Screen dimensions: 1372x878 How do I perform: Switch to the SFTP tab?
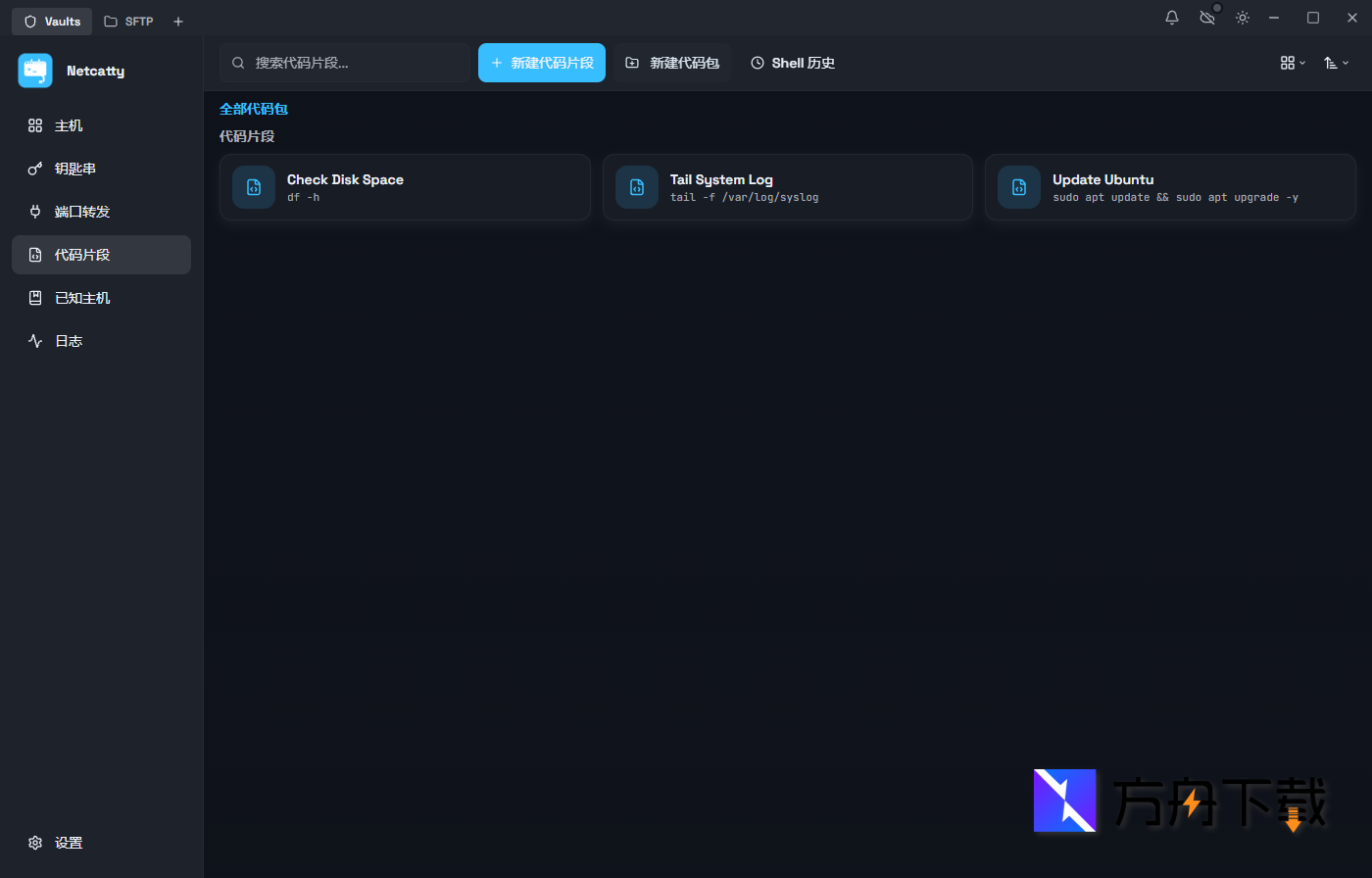128,22
